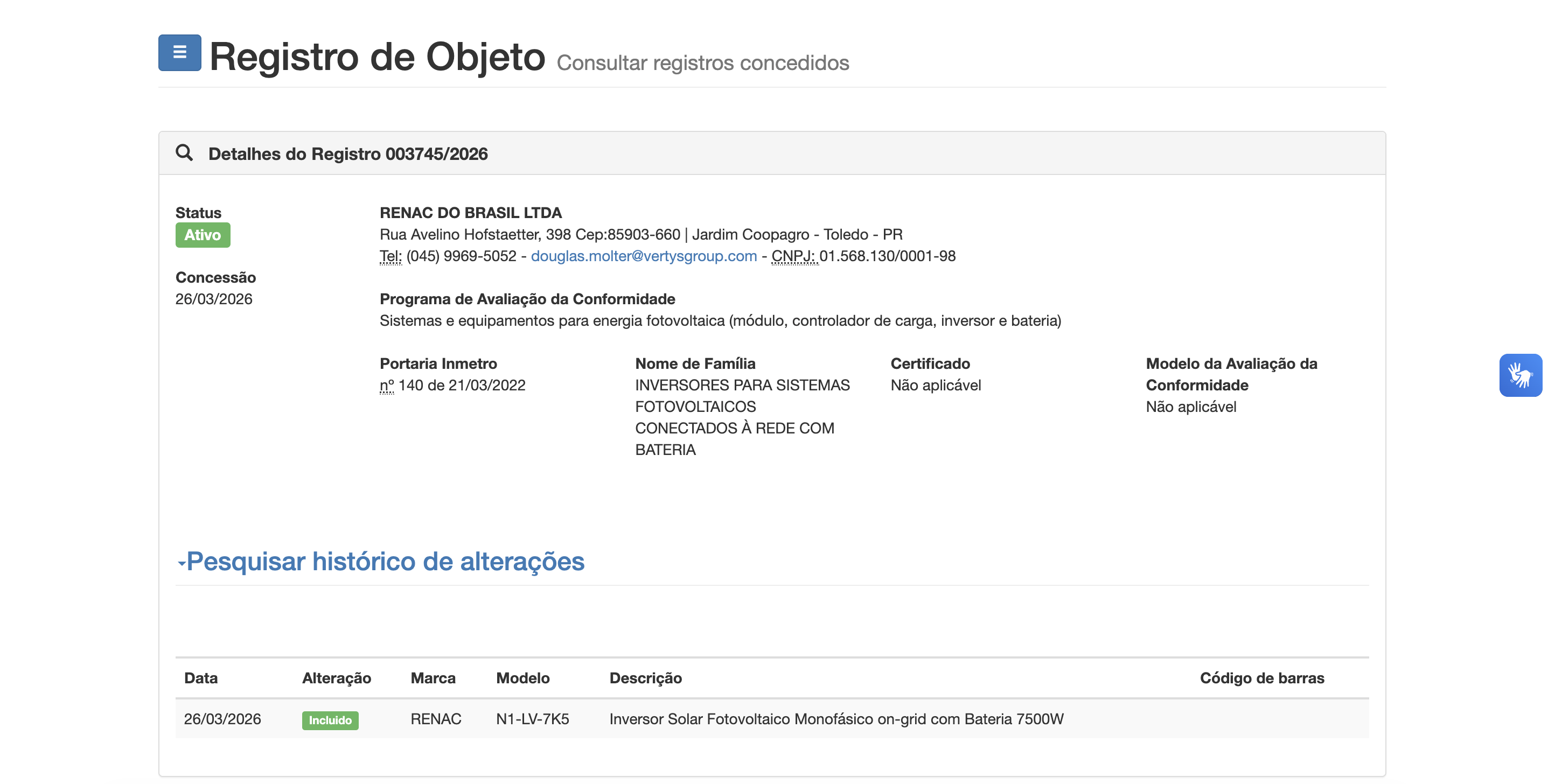Click the Data column header
Screen dimensions: 1548x784
click(201, 678)
